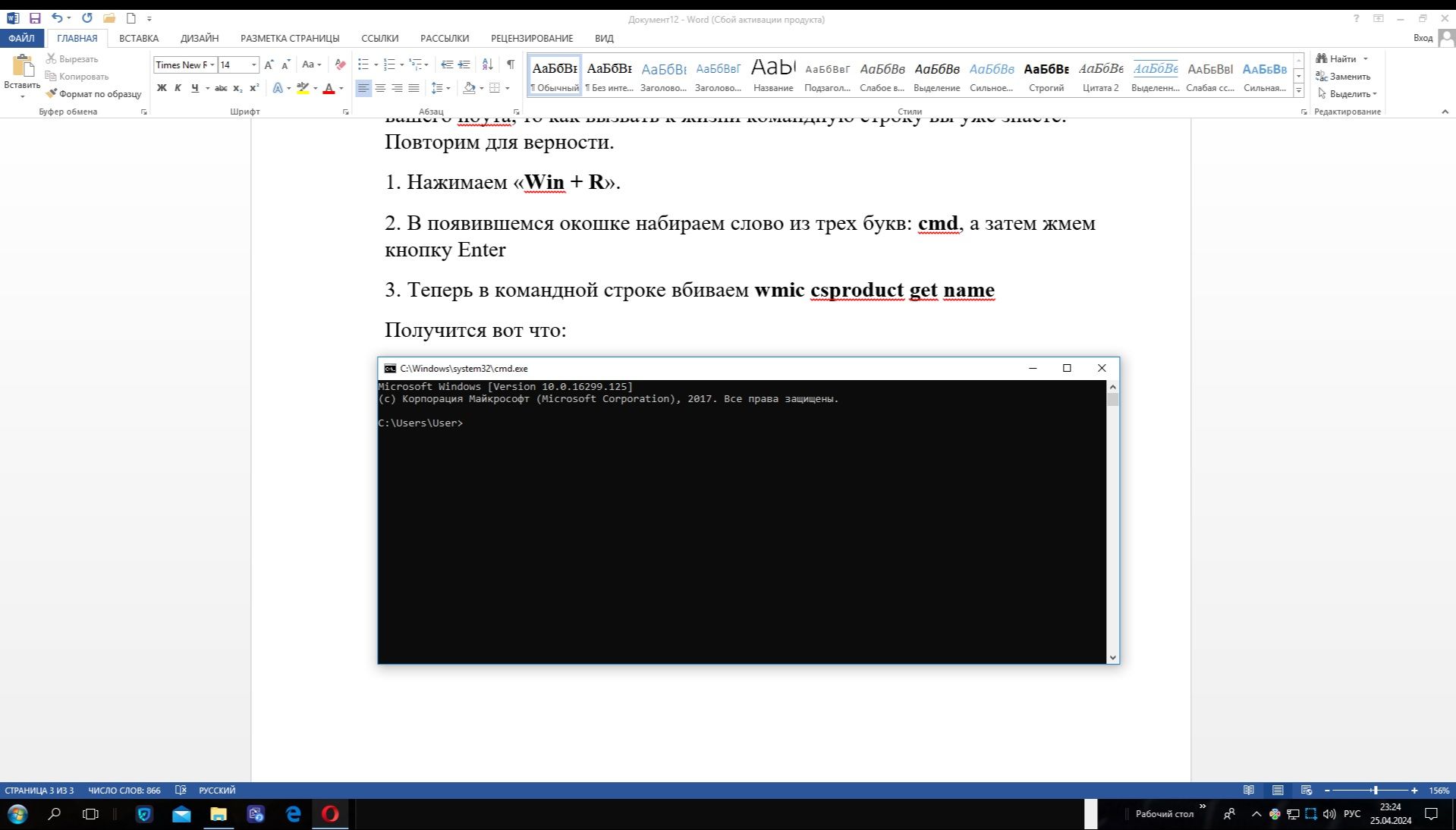This screenshot has width=1456, height=830.
Task: Toggle Italic formatting (К)
Action: (178, 89)
